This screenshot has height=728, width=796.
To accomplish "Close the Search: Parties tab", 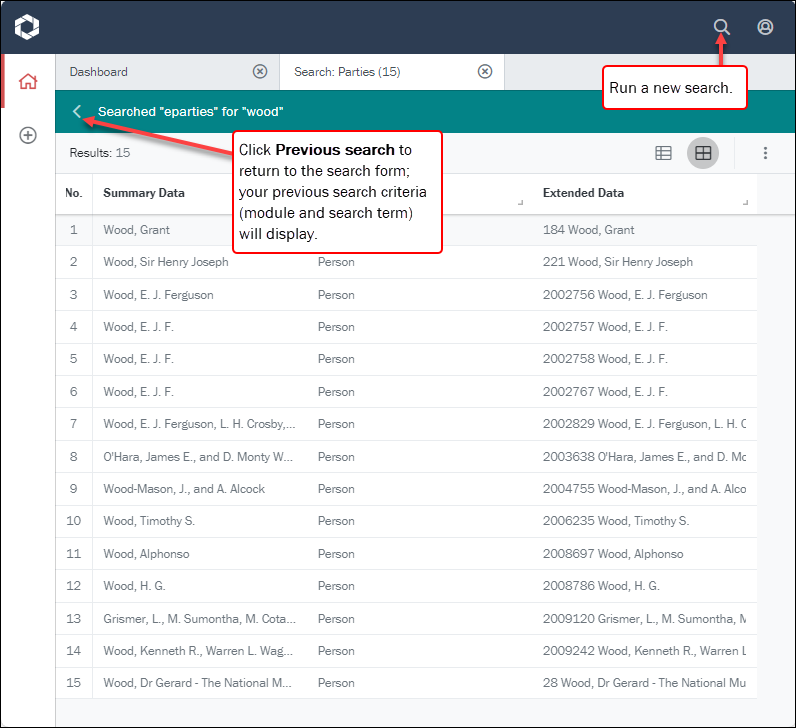I will click(485, 72).
